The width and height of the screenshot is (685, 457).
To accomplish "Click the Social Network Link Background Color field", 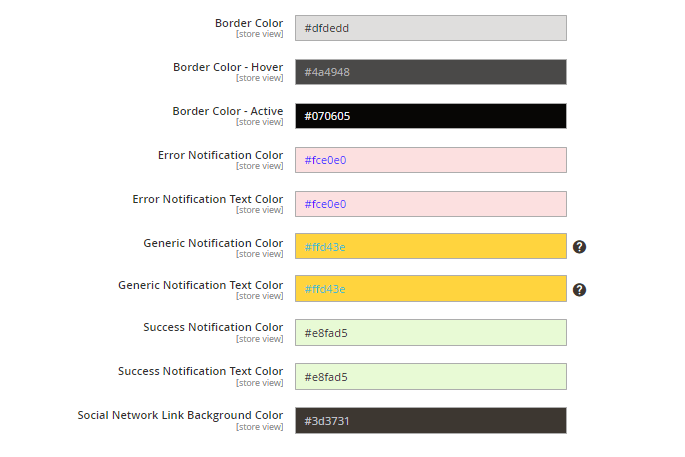I will coord(430,421).
